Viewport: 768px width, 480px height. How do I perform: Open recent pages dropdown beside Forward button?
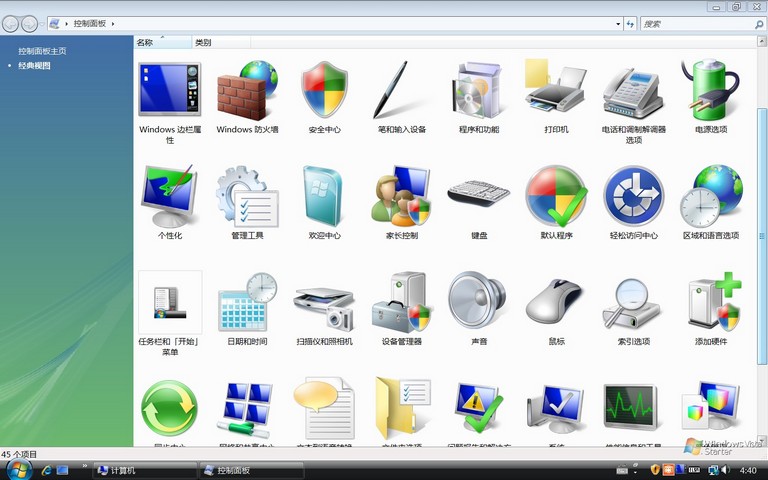pos(42,24)
